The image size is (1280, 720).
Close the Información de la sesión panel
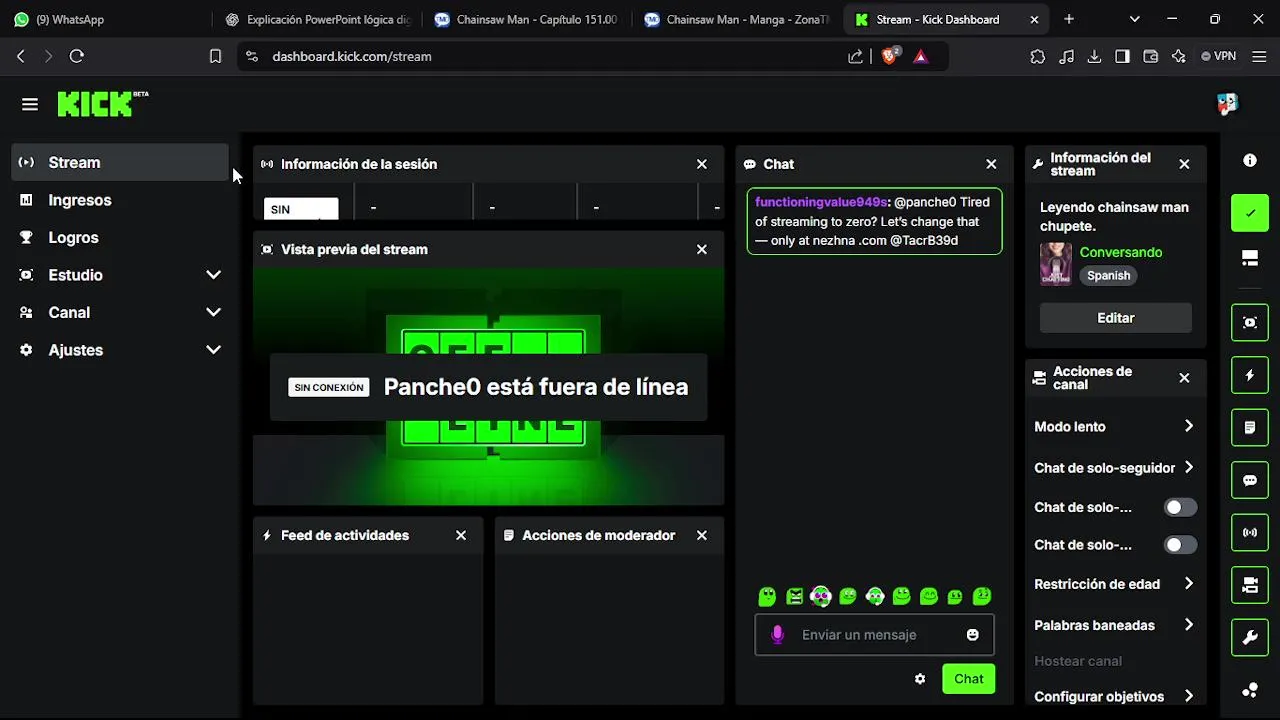(702, 164)
